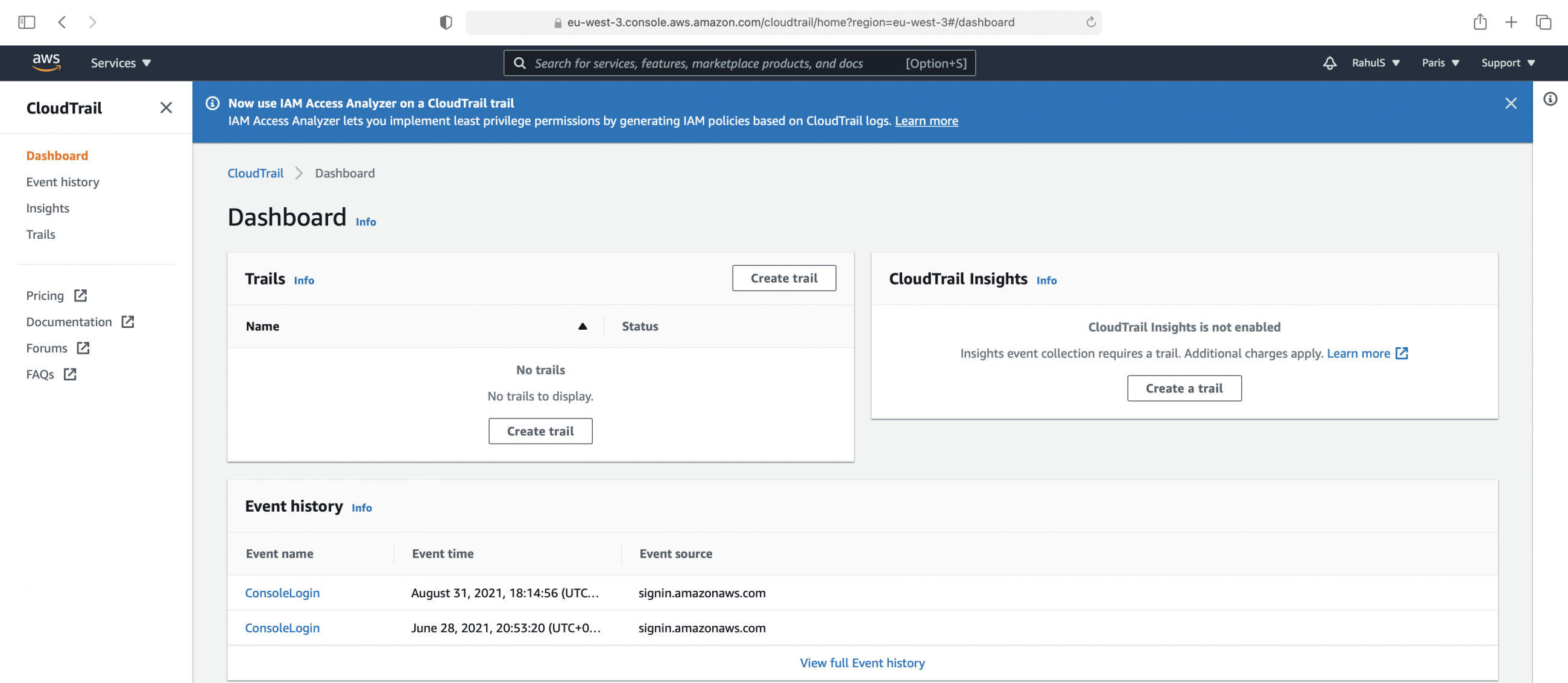Reload the page using the refresh icon
The width and height of the screenshot is (1568, 683).
pos(1089,22)
